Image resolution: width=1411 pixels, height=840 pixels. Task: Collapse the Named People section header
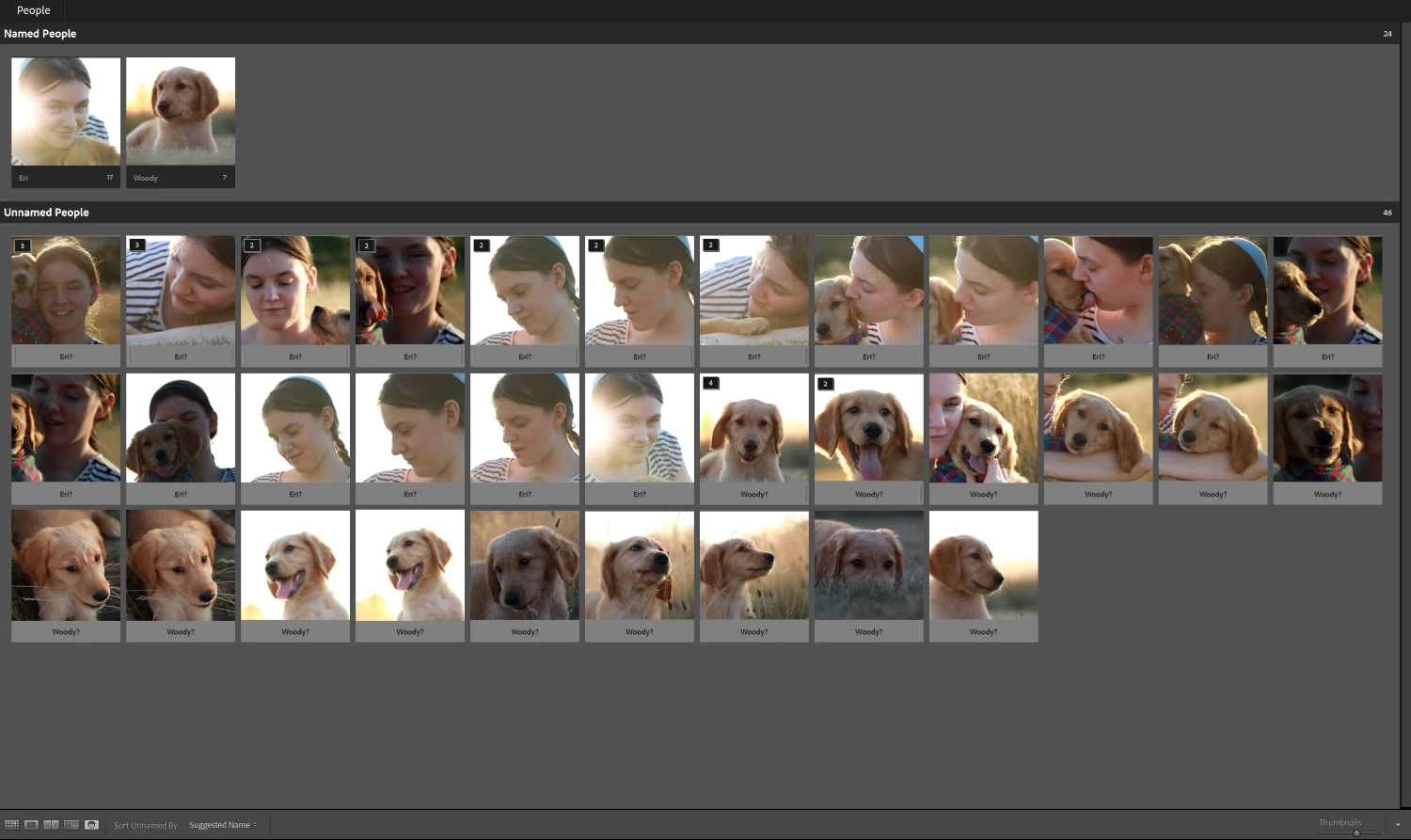[x=40, y=34]
